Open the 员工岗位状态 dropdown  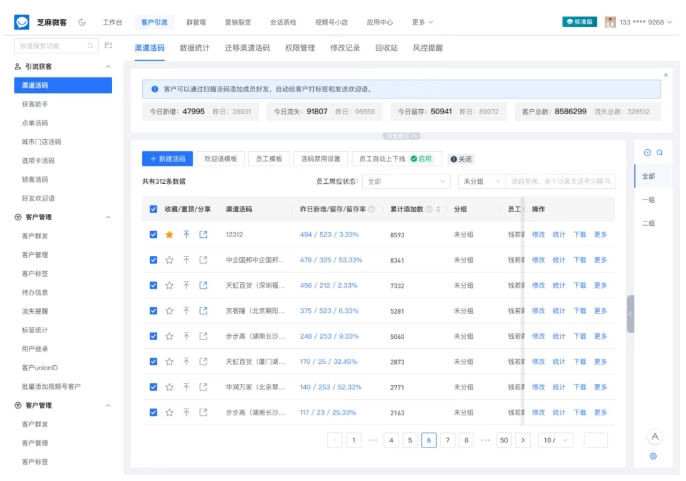coord(407,182)
